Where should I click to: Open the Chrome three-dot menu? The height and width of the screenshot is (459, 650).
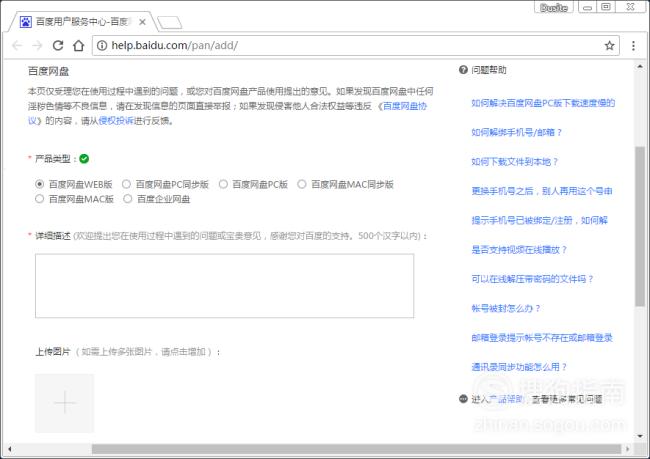(x=633, y=46)
